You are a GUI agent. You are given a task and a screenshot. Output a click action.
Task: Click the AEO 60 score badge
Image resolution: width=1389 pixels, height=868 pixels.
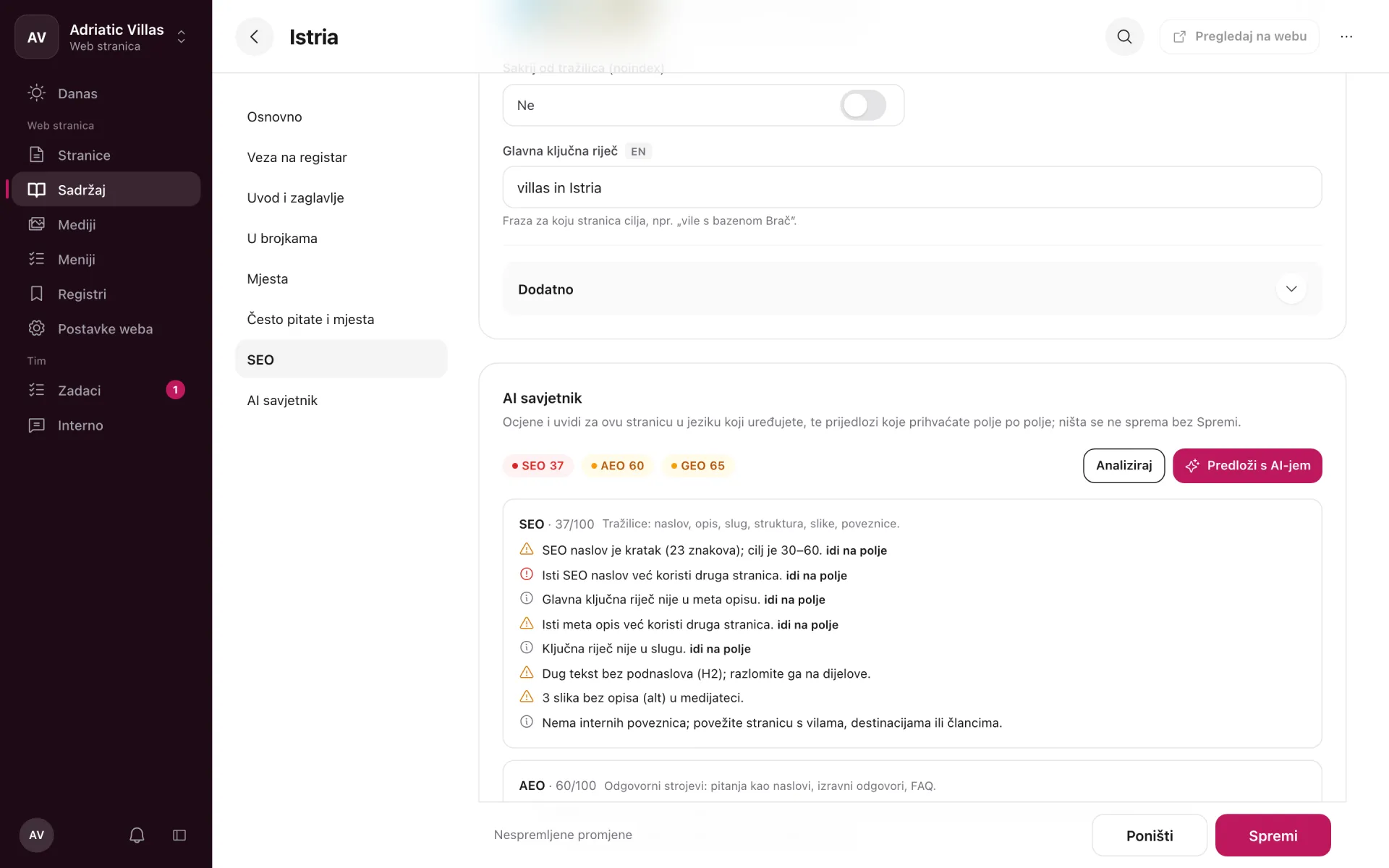coord(618,466)
